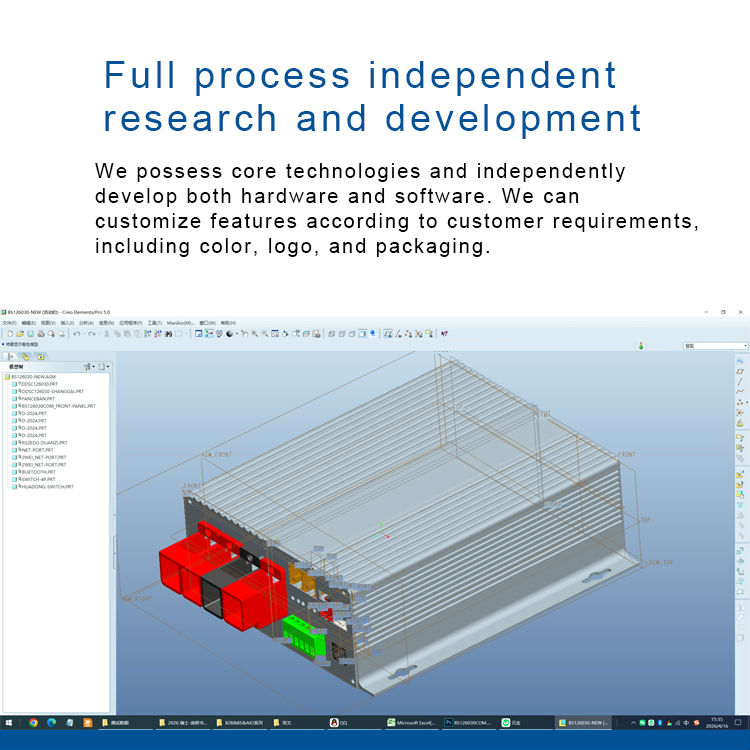
Task: Select the datum axis tool in right toolbar
Action: [x=740, y=381]
